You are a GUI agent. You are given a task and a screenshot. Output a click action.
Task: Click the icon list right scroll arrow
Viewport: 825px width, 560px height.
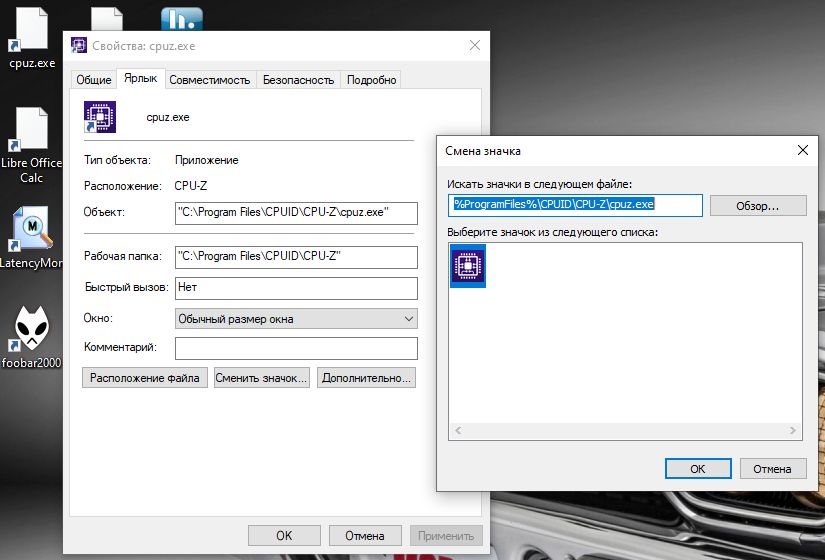point(792,431)
